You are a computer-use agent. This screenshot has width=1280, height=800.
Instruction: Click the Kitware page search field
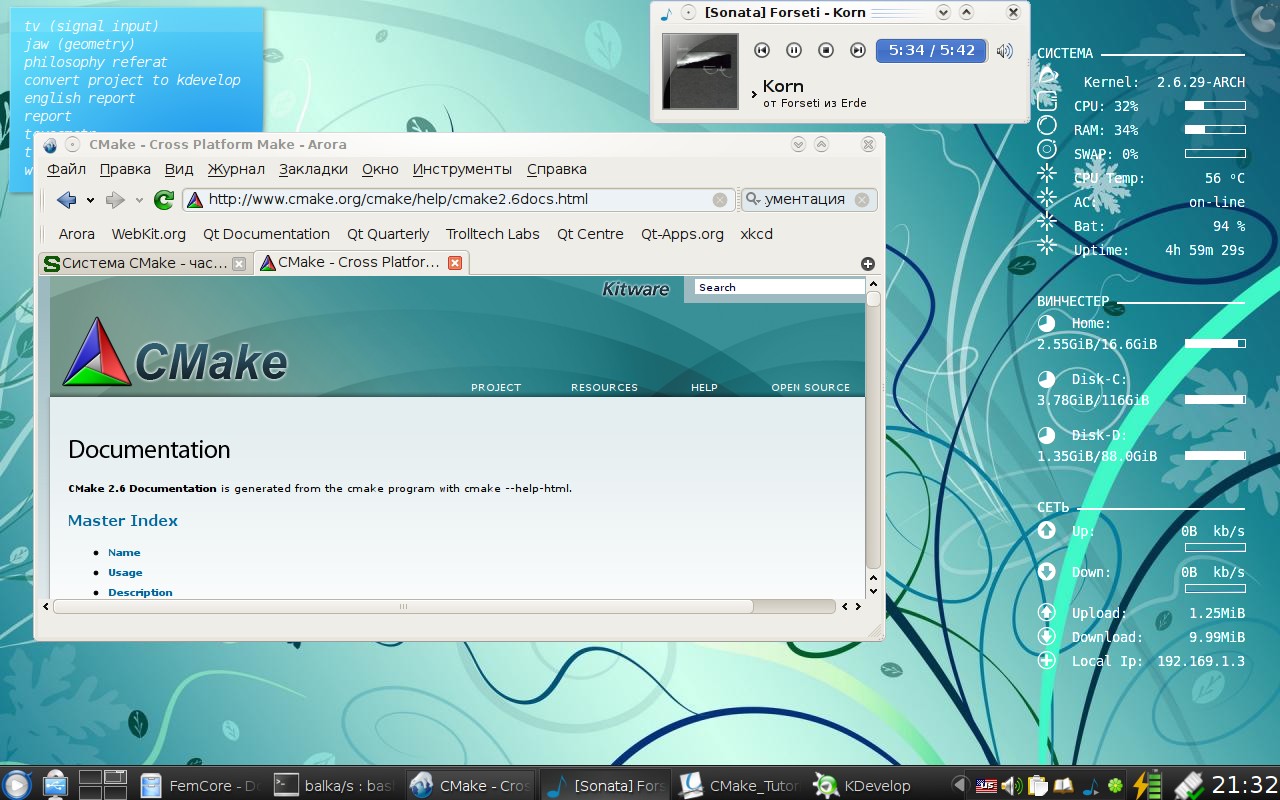[x=779, y=287]
